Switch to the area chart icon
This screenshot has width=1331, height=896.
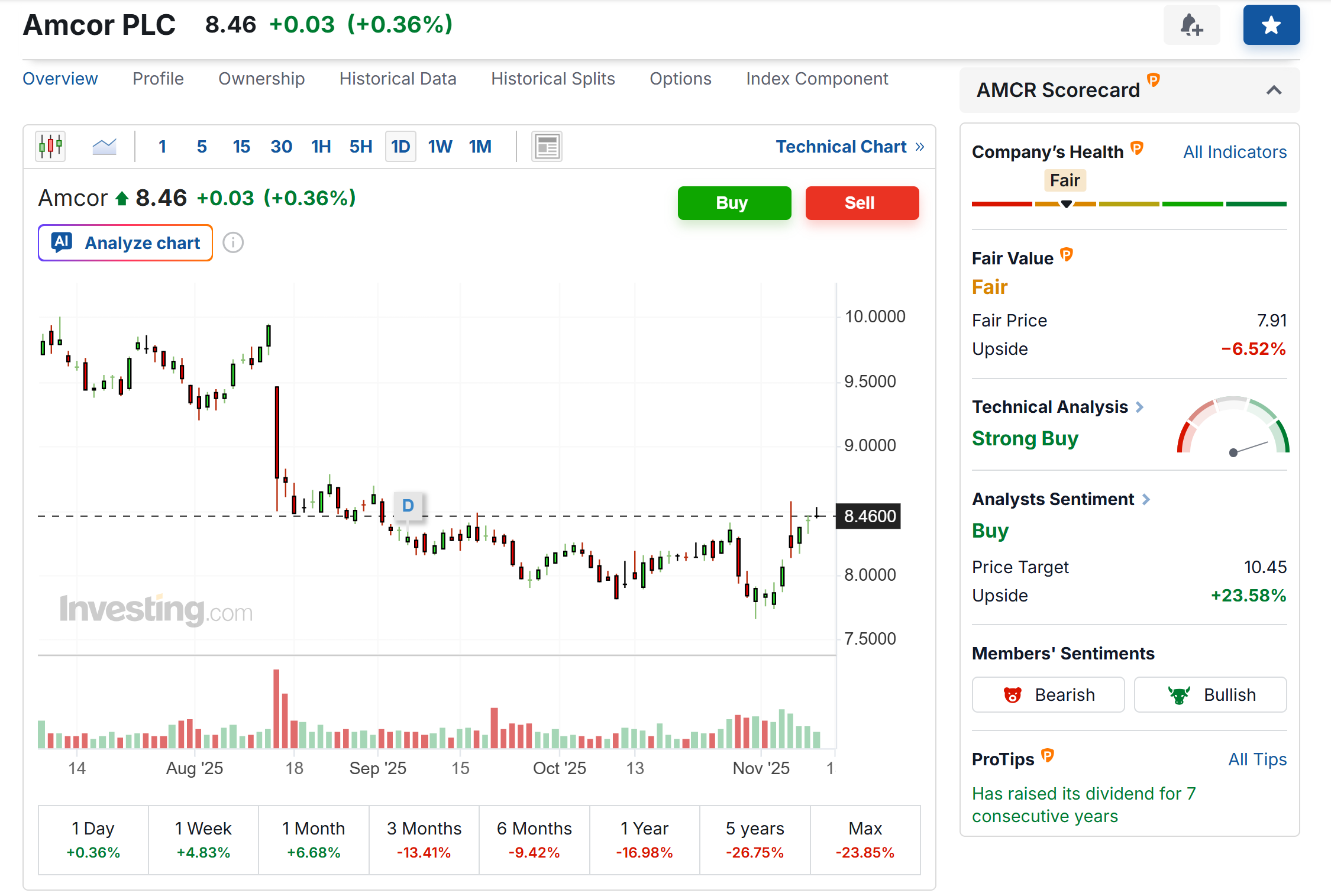104,146
